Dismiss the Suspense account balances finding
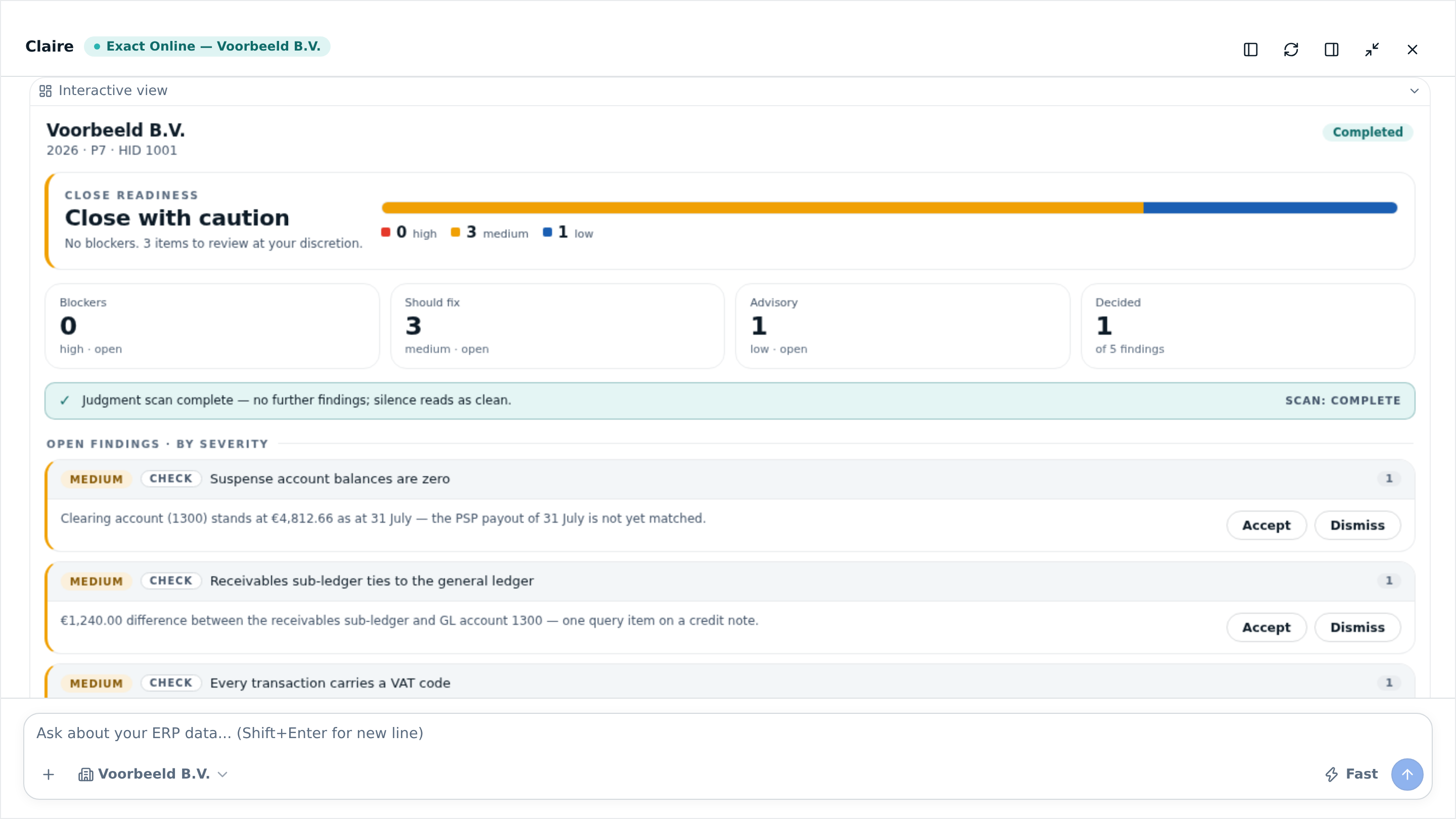1456x819 pixels. coord(1357,525)
